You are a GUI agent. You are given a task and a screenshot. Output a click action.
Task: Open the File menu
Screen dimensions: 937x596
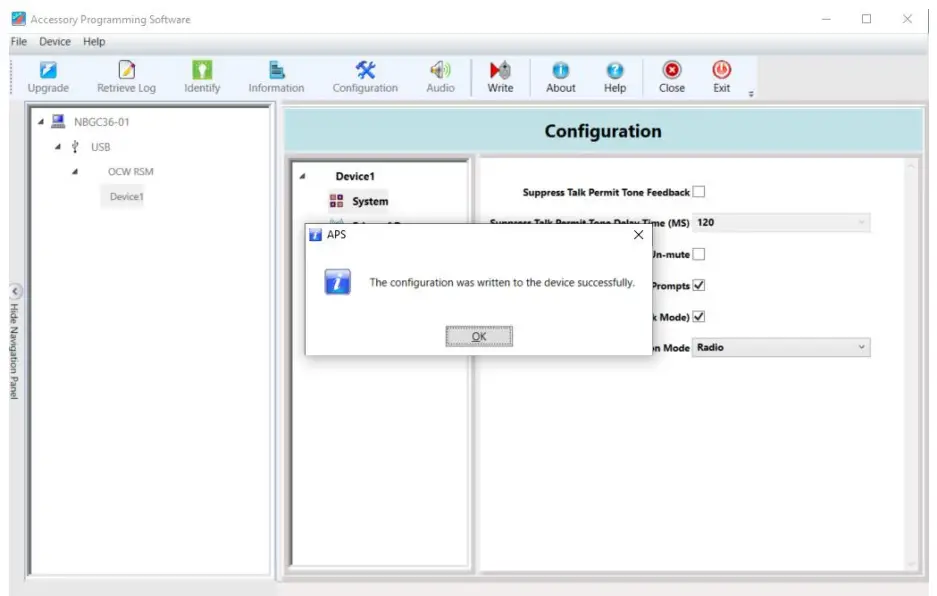click(17, 41)
